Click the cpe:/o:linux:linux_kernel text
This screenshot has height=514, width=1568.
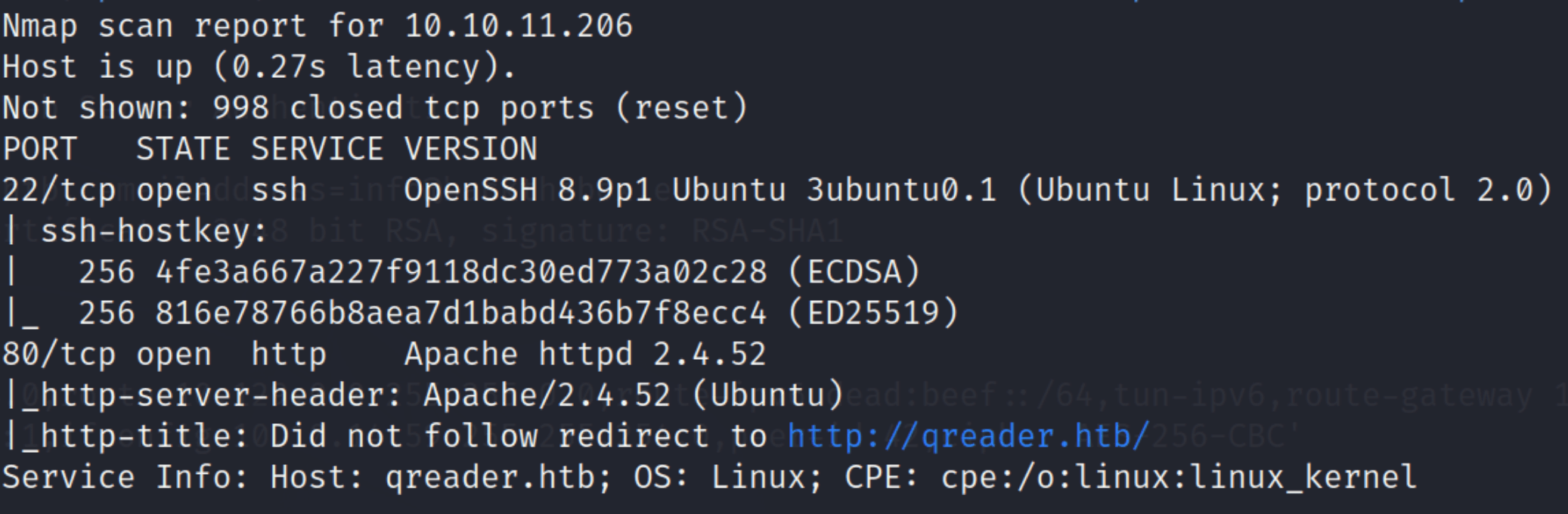tap(1179, 478)
